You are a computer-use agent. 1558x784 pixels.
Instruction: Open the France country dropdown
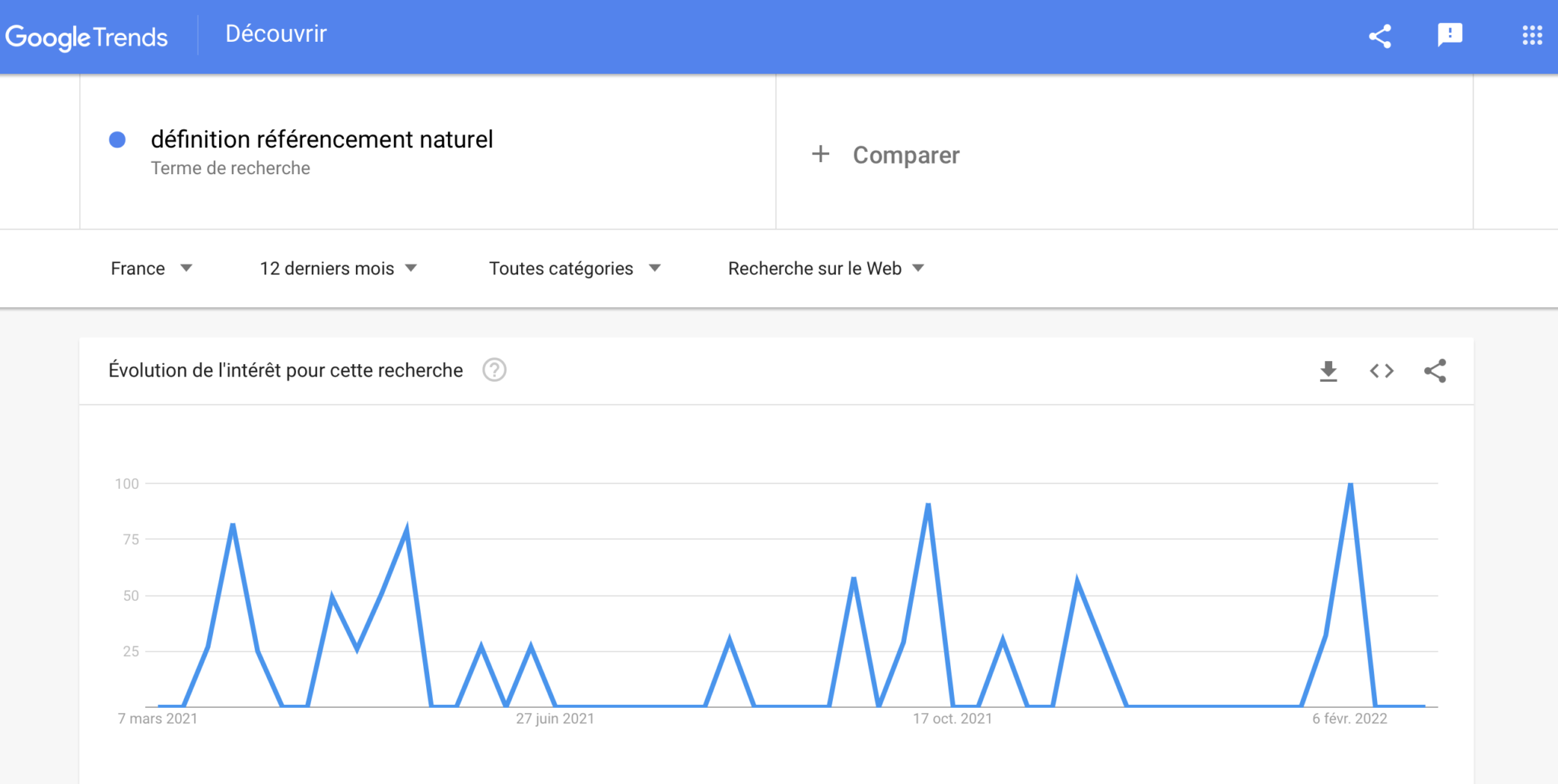[x=151, y=268]
